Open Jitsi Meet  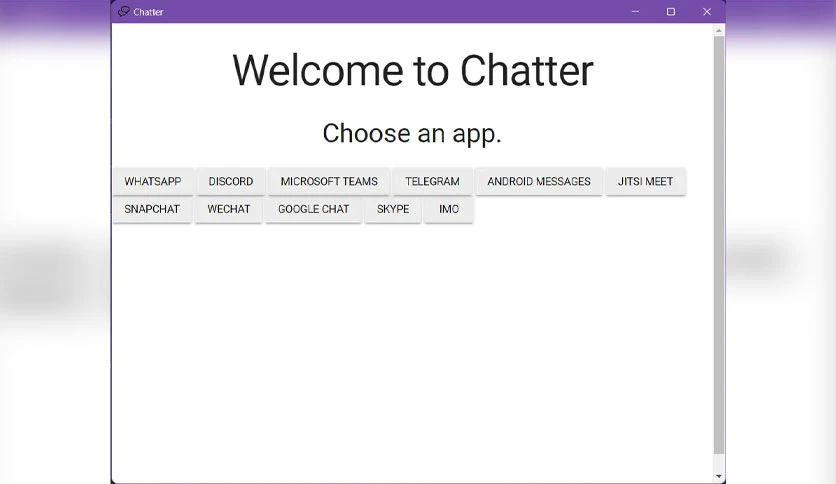pos(646,181)
